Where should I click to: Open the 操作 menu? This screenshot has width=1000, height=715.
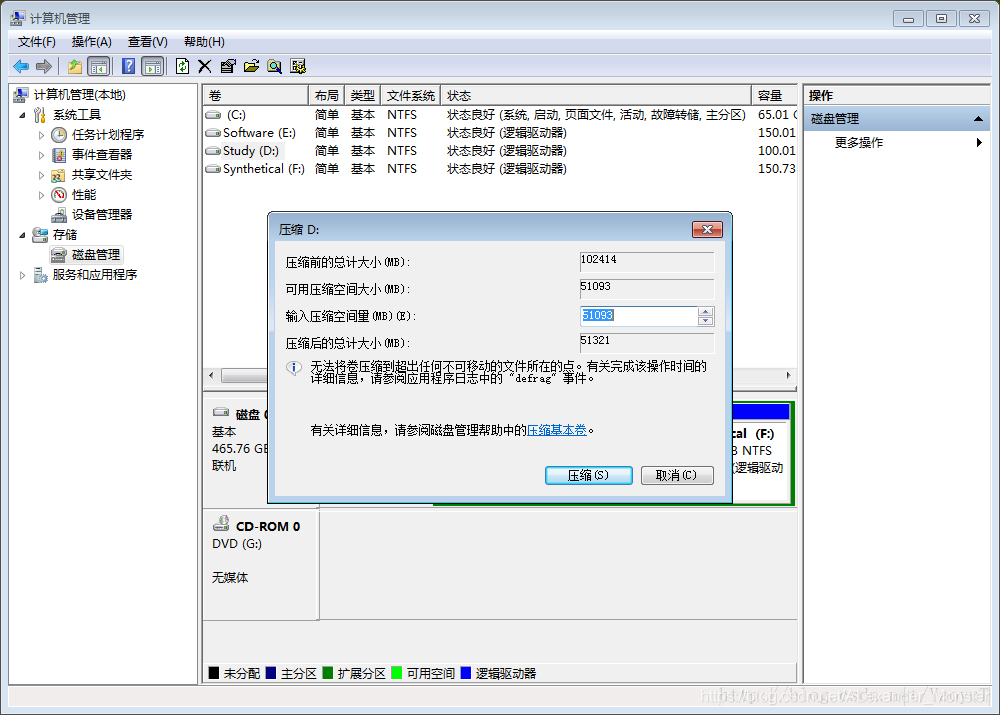tap(90, 41)
